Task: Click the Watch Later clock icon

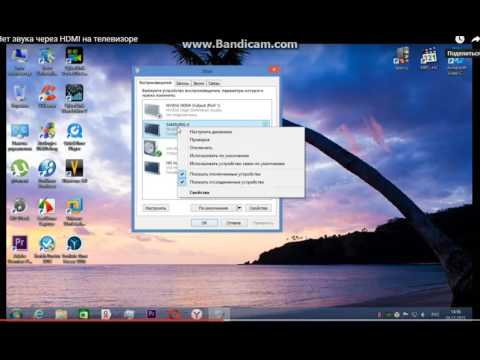Action: 460,39
